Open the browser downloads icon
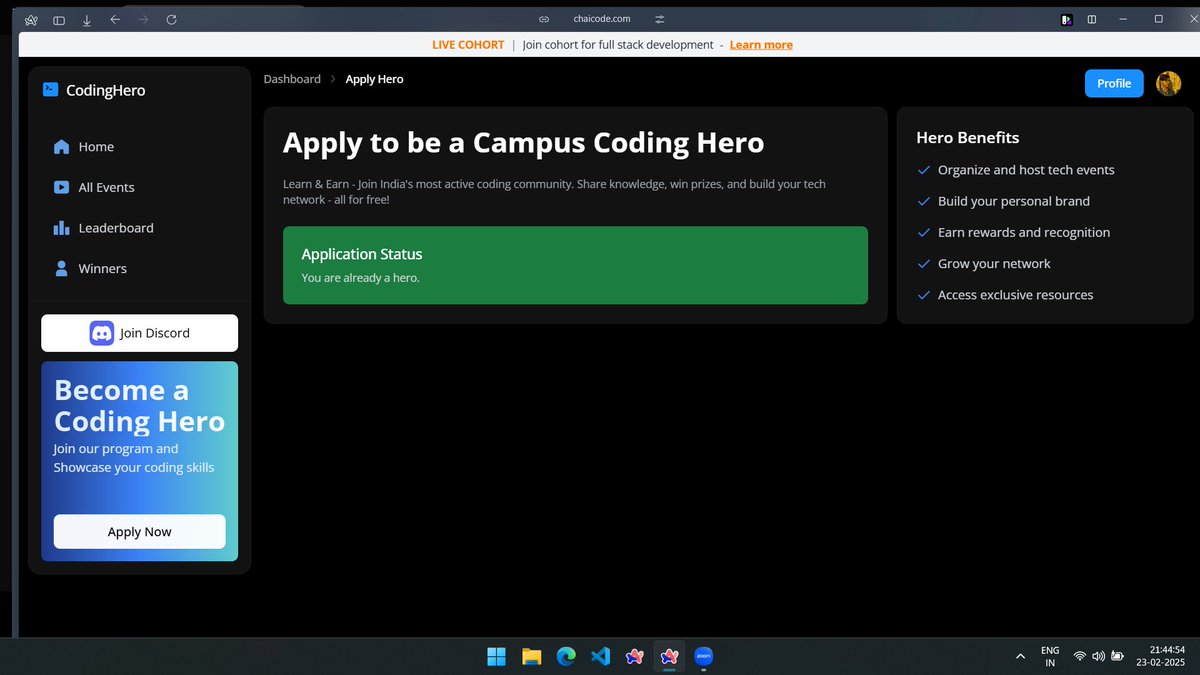 point(87,19)
